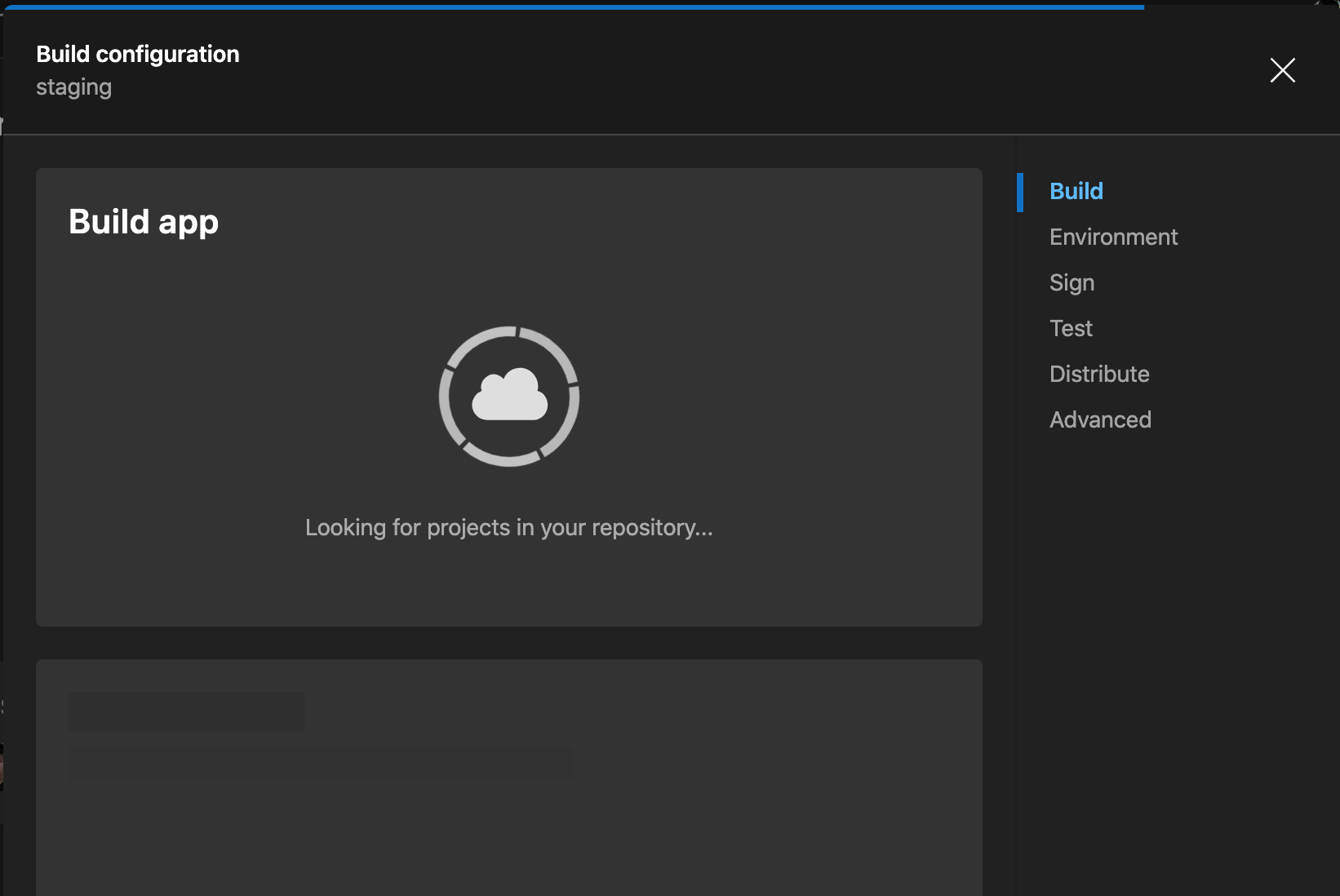Close the Build configuration panel
Screen dimensions: 1340x896
coord(1282,70)
